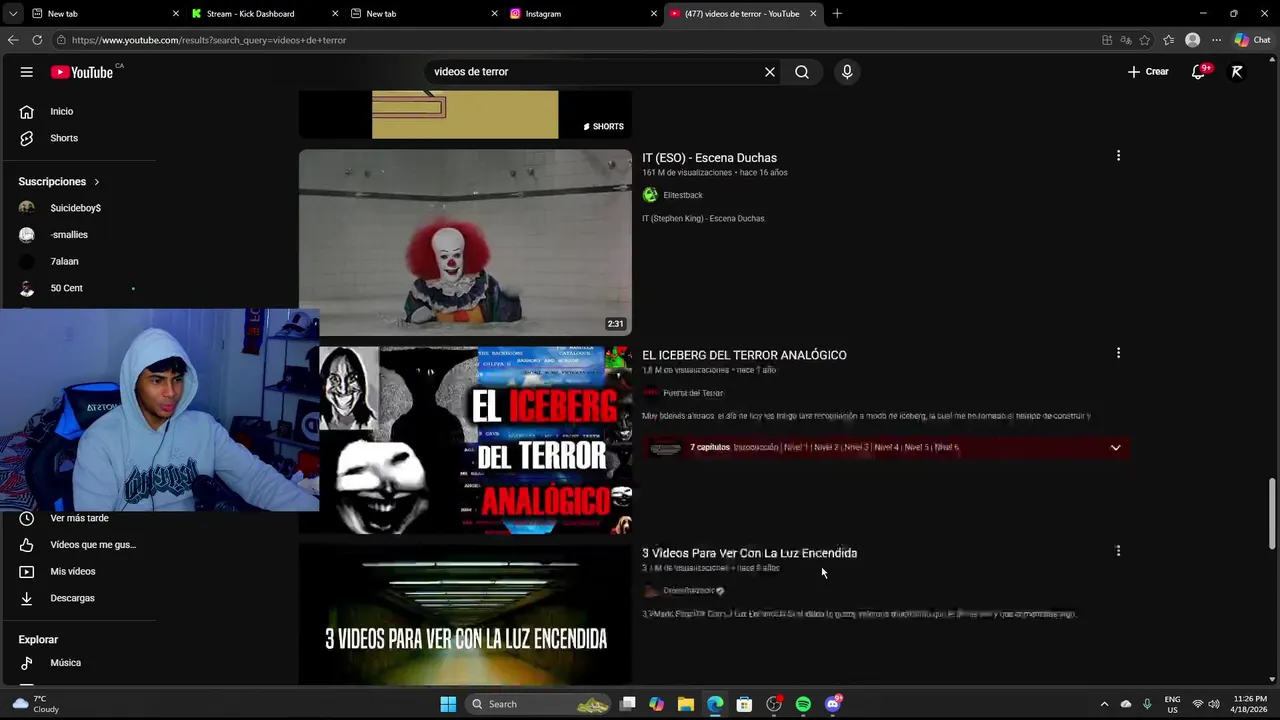Open the browser tab list dropdown
The height and width of the screenshot is (720, 1280).
(x=12, y=14)
